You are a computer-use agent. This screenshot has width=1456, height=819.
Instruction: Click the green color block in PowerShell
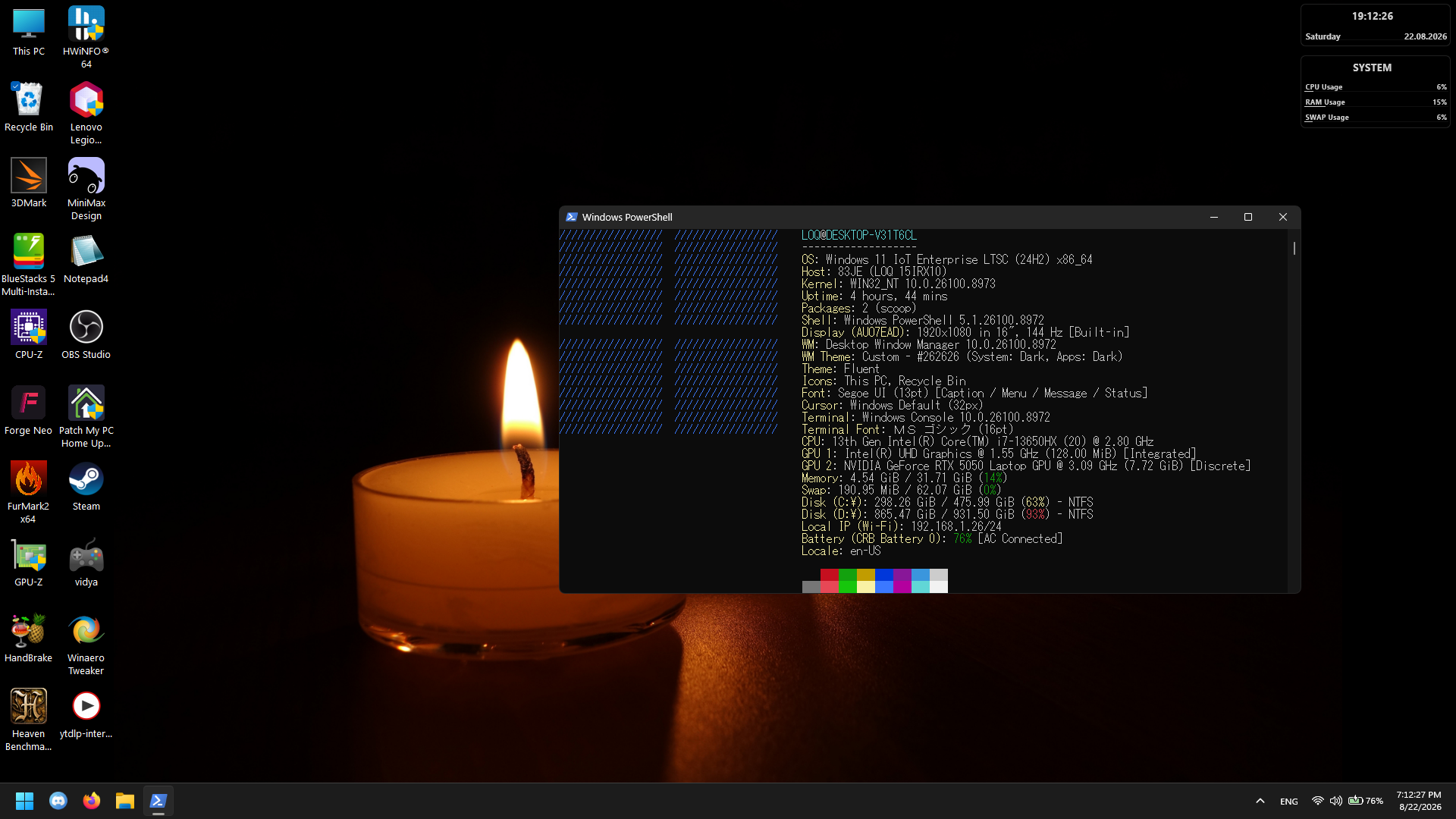[847, 575]
